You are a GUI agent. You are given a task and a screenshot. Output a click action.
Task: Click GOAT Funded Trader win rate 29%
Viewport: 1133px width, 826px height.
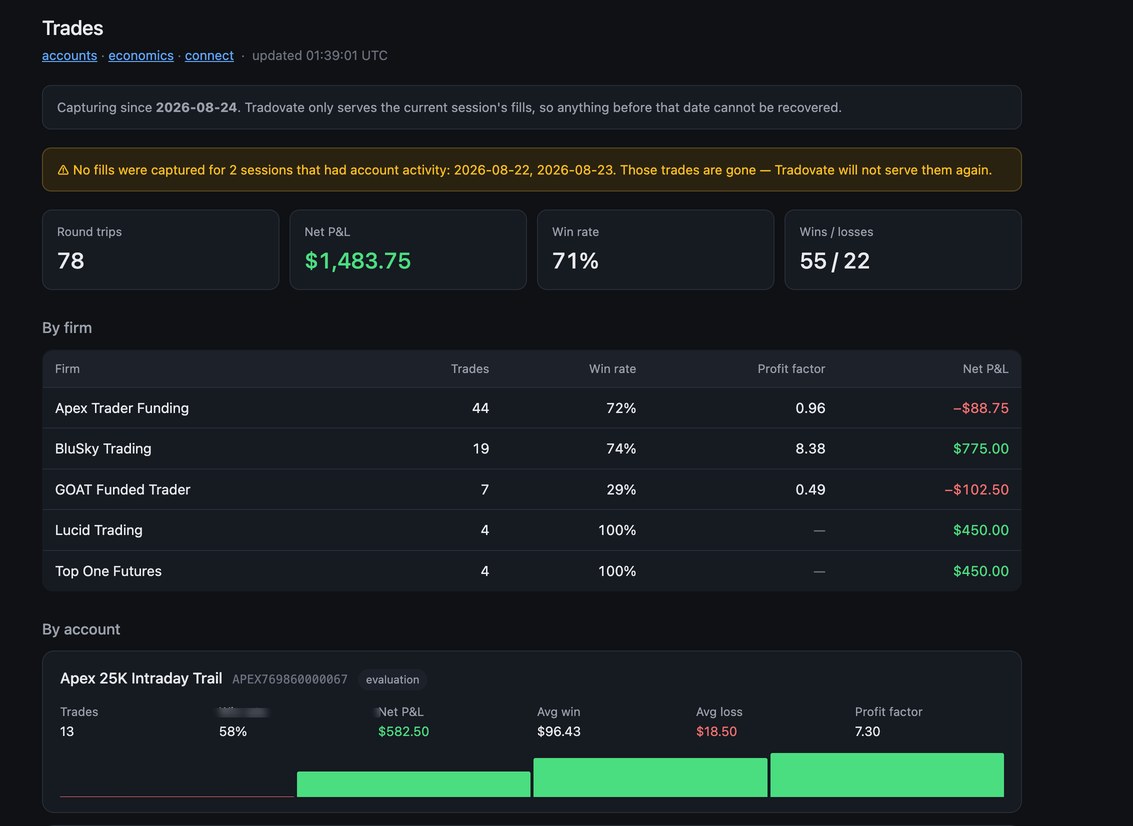[621, 489]
